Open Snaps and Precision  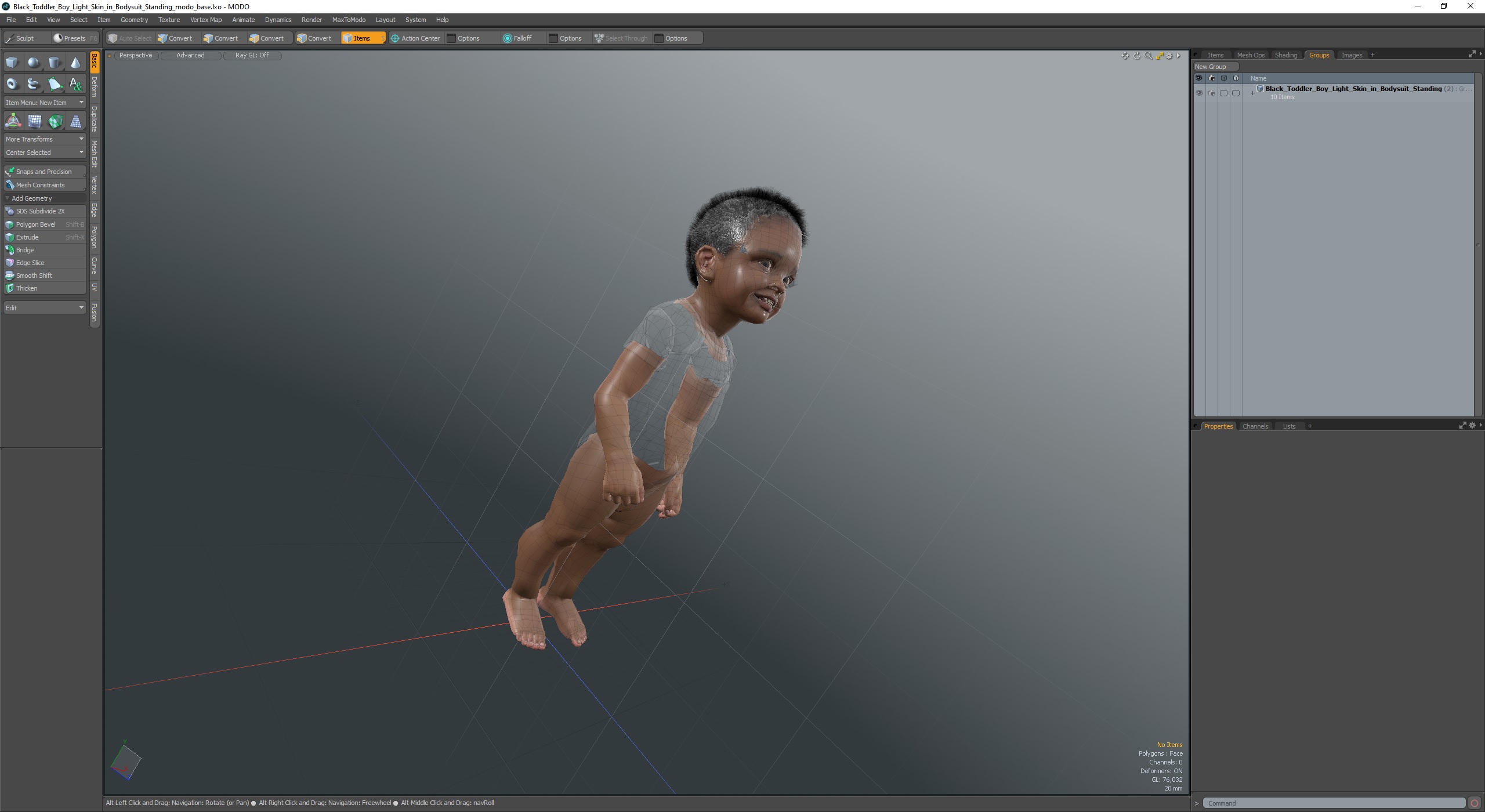45,172
